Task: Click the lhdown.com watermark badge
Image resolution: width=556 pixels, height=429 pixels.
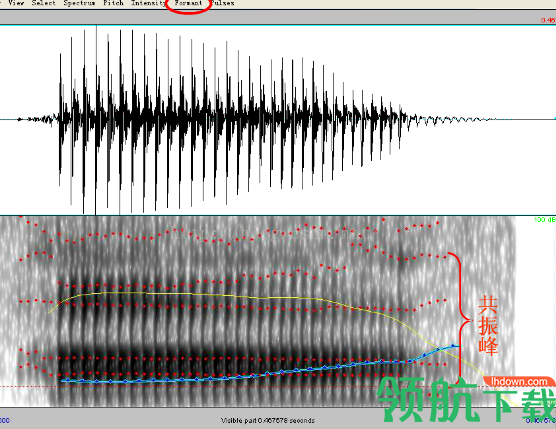Action: pyautogui.click(x=519, y=382)
